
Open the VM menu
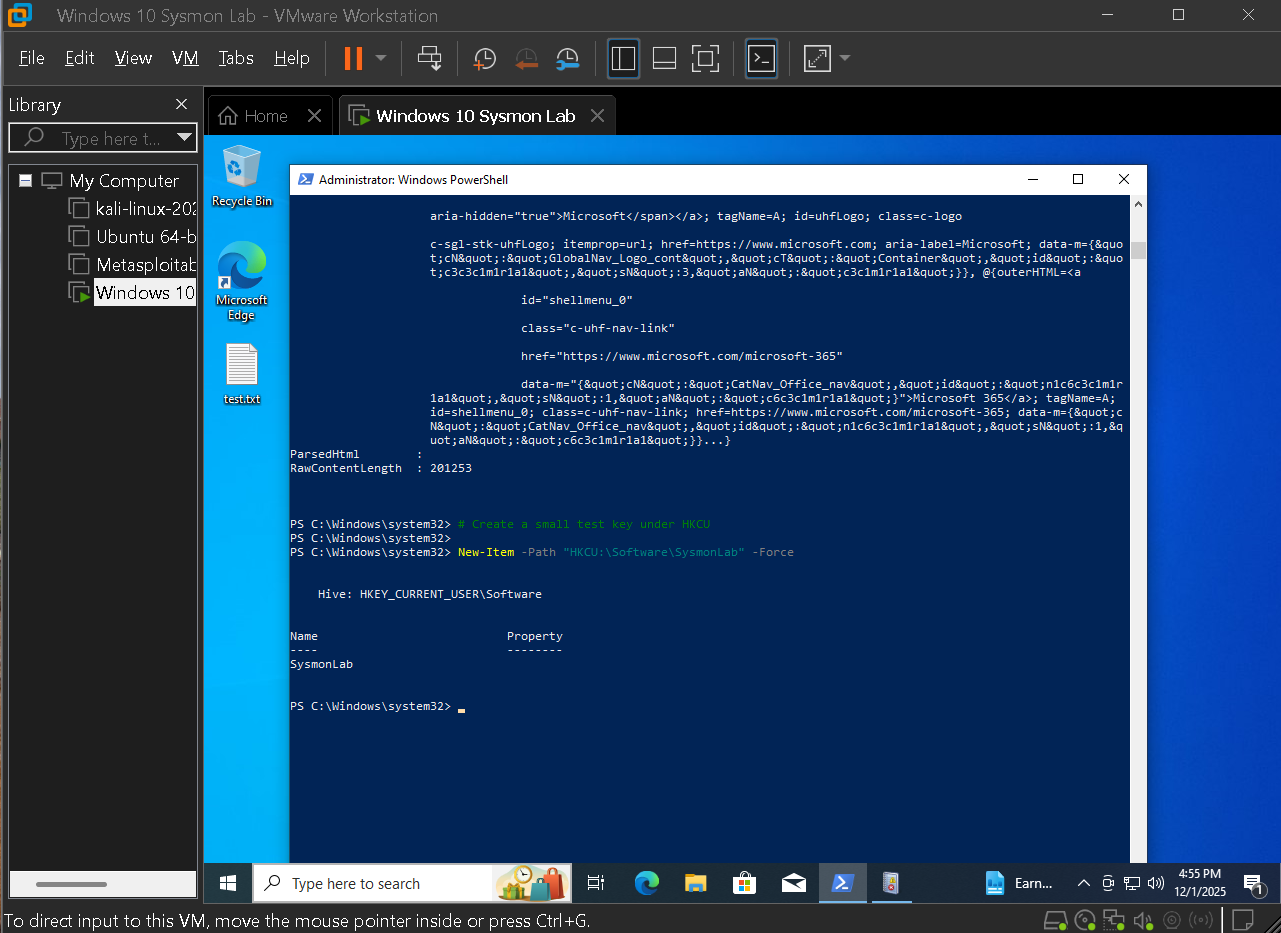[x=185, y=58]
